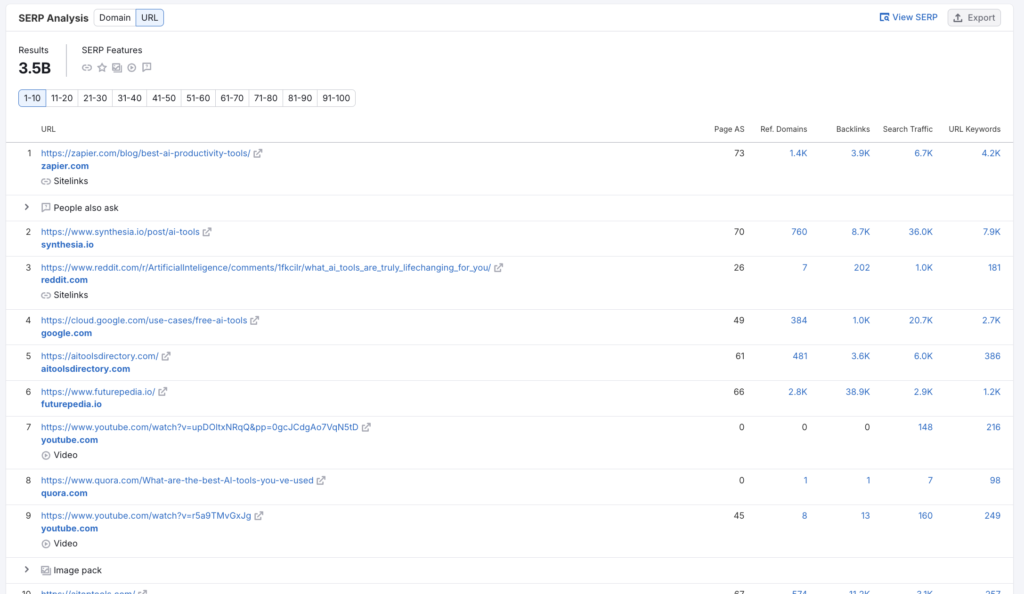Click Search Traffic value 36.0K for synthesia

(920, 232)
